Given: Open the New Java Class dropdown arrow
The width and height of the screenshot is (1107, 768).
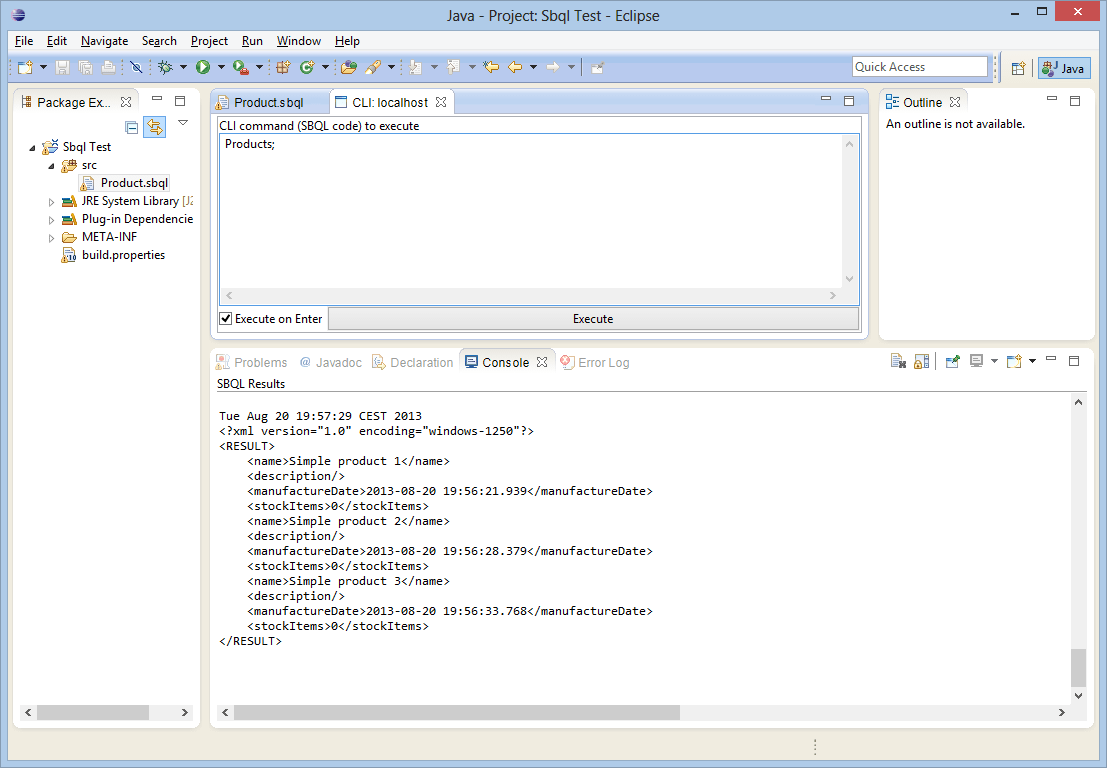Looking at the screenshot, I should tap(325, 67).
